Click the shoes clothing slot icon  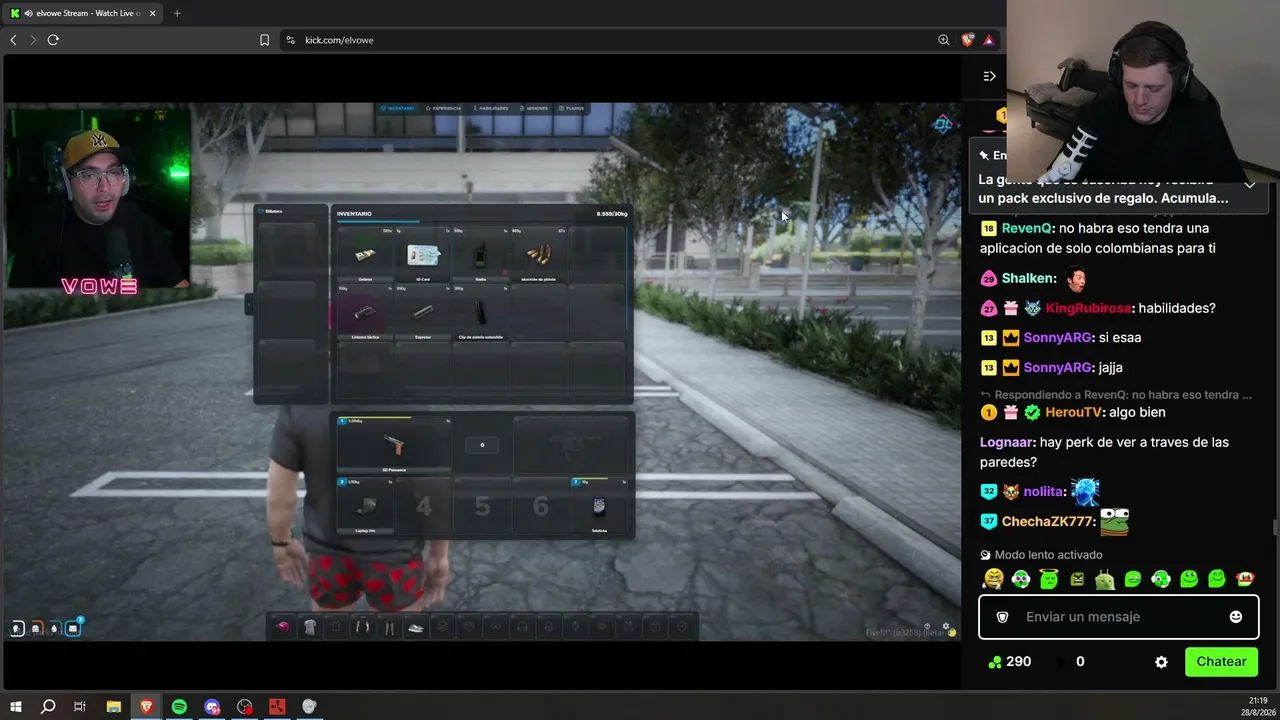pyautogui.click(x=416, y=627)
